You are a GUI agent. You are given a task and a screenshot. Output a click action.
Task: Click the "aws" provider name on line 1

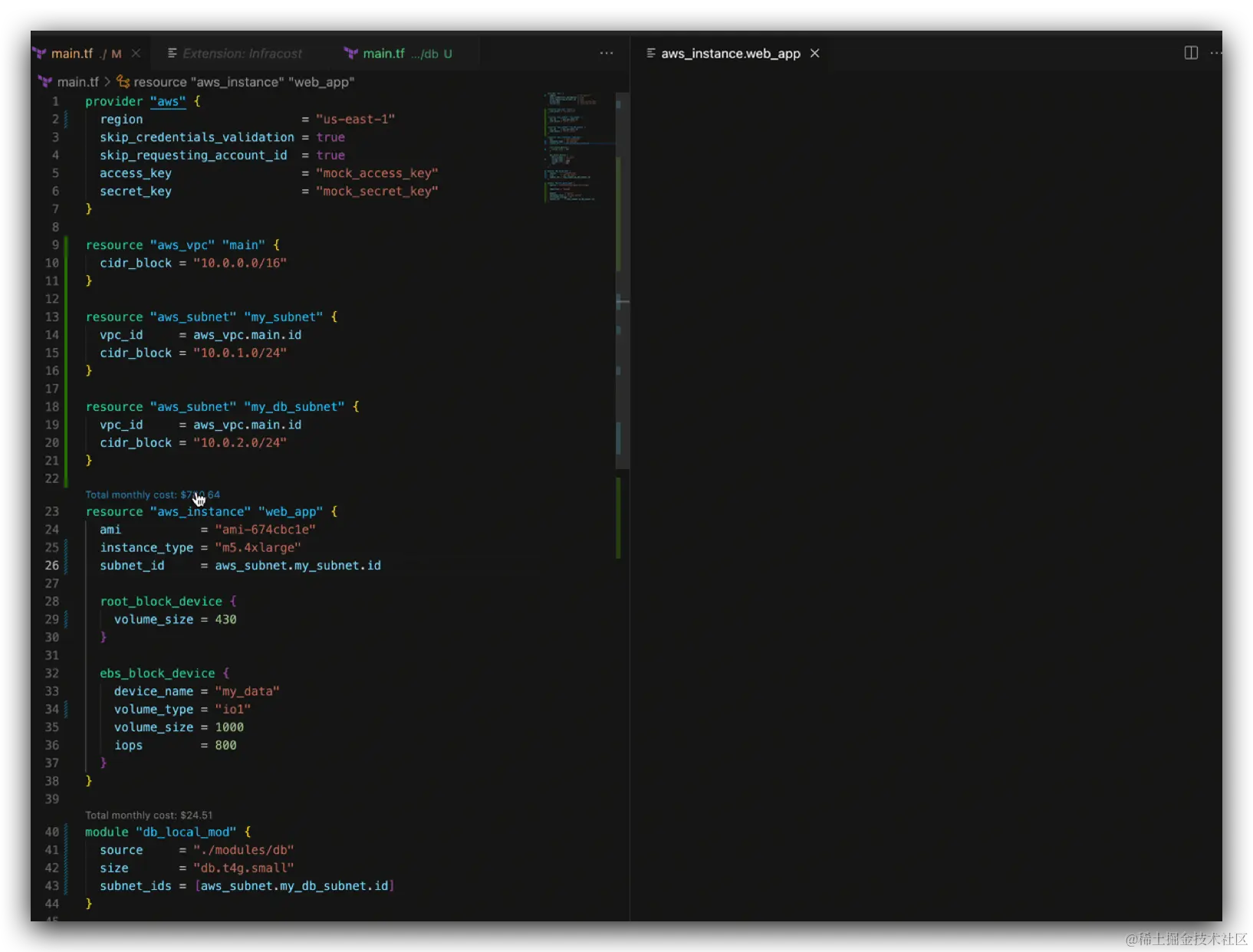(x=168, y=101)
